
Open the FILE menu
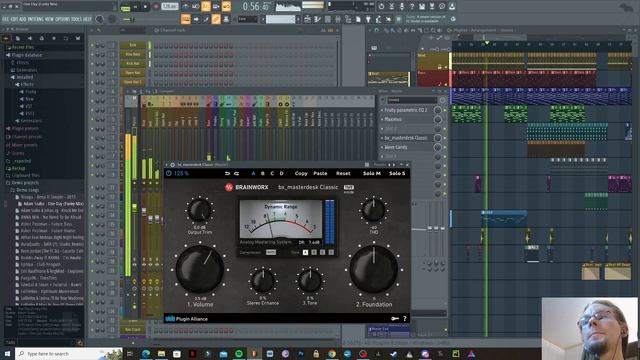coord(5,19)
